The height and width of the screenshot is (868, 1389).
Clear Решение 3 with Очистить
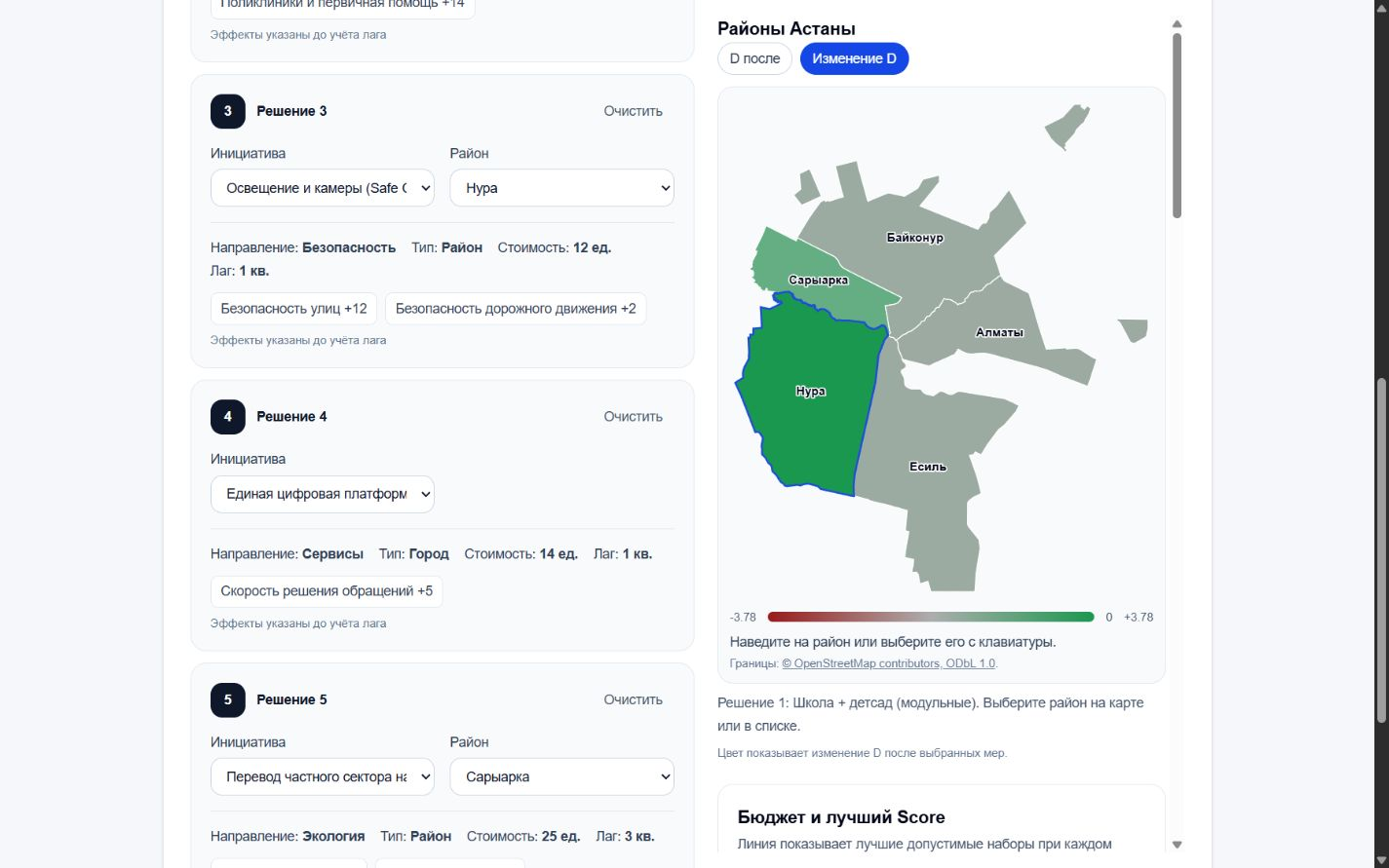(x=633, y=111)
